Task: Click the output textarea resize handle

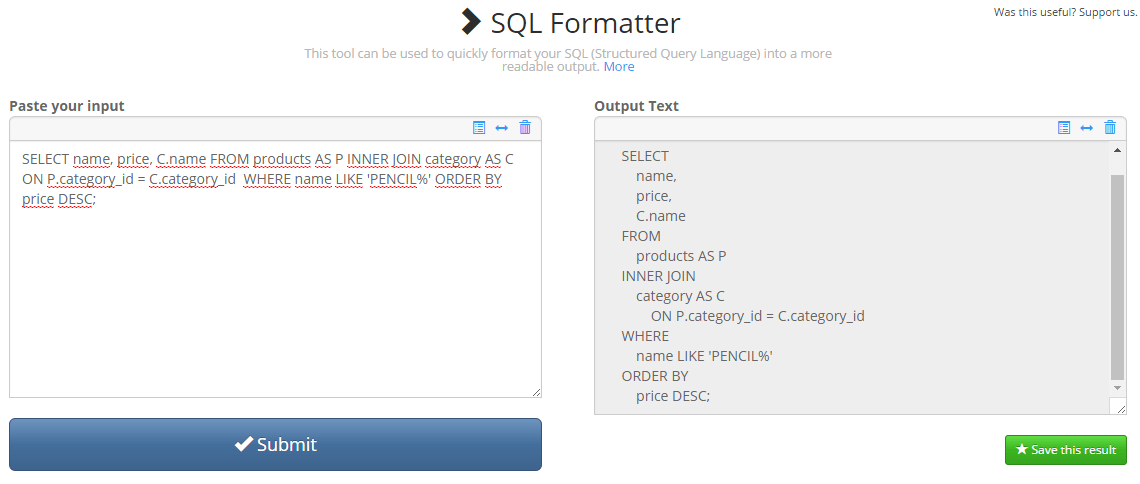Action: pos(1121,409)
